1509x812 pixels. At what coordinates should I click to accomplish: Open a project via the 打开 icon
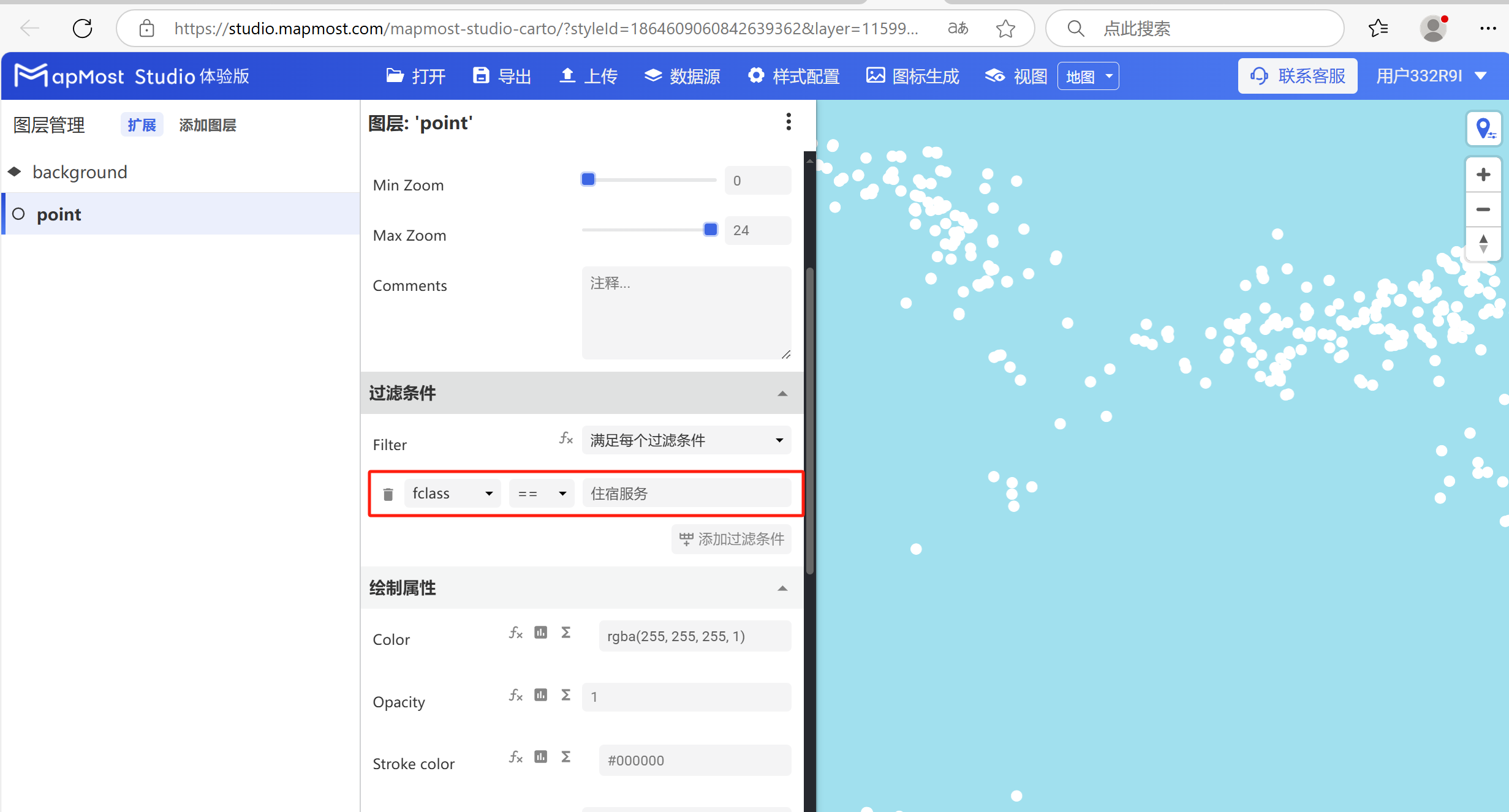pos(395,75)
